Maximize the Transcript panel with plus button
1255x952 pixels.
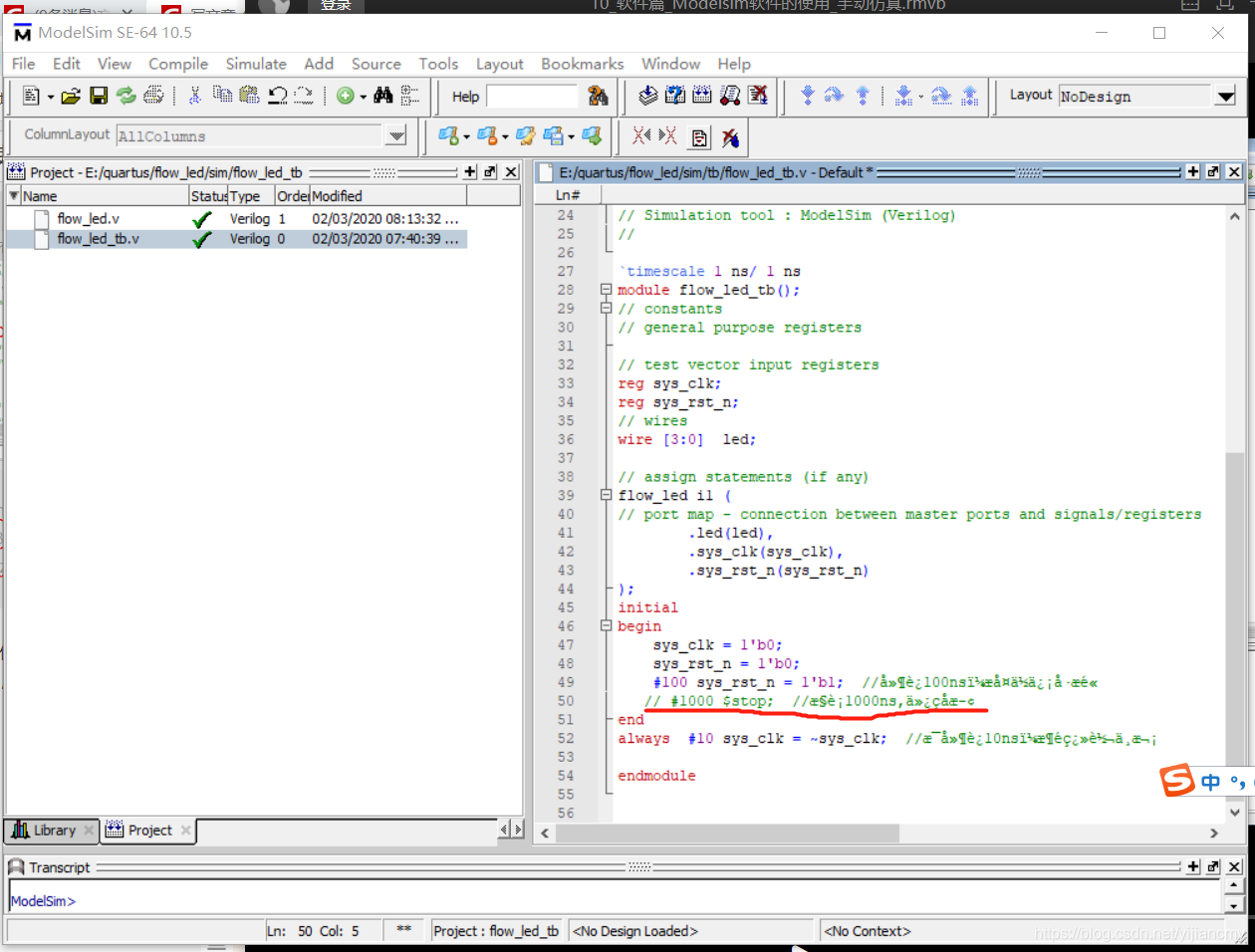(x=1193, y=866)
